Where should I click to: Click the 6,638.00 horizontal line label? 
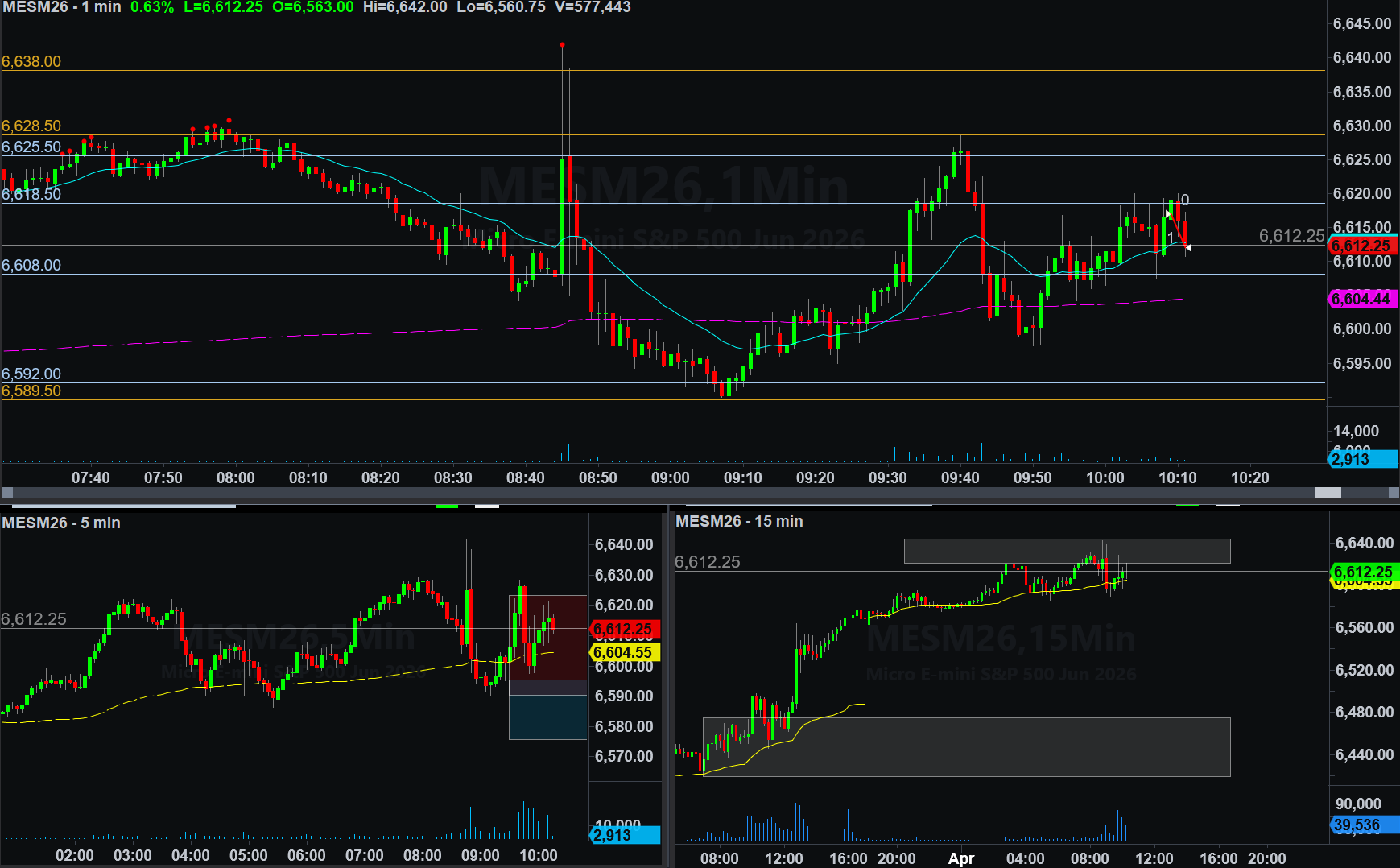point(31,62)
